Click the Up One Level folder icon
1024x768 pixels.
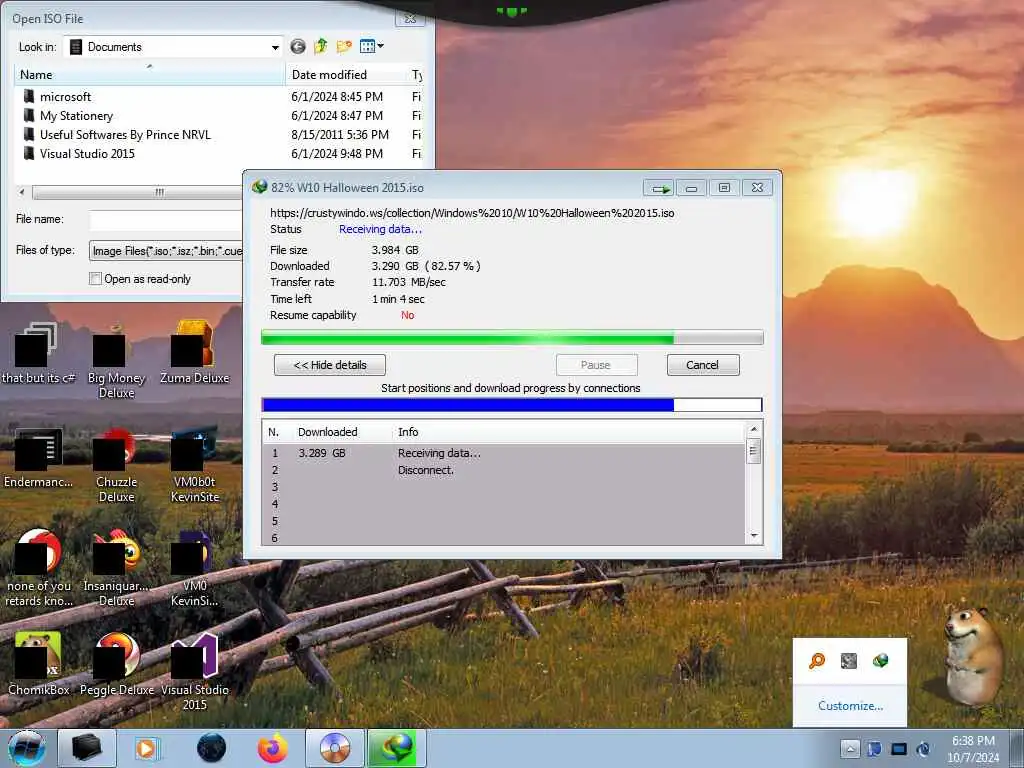[321, 46]
